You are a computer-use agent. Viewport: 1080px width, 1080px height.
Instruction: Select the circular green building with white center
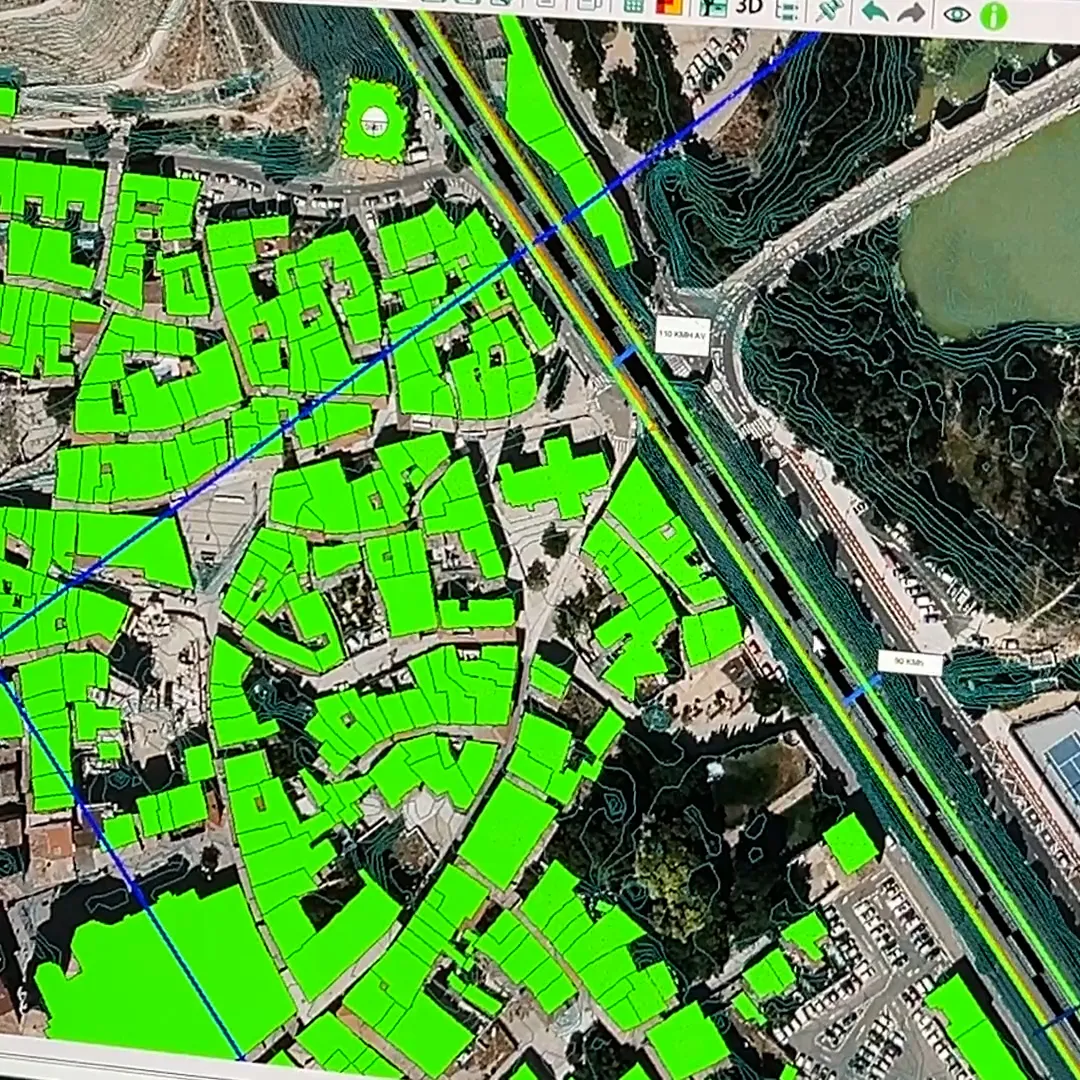(374, 122)
